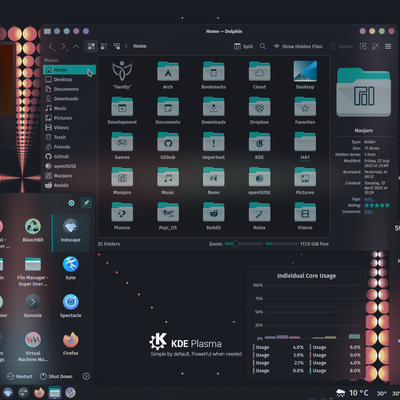Image resolution: width=400 pixels, height=400 pixels.
Task: Go forward in Dolphin navigation history
Action: (x=64, y=46)
